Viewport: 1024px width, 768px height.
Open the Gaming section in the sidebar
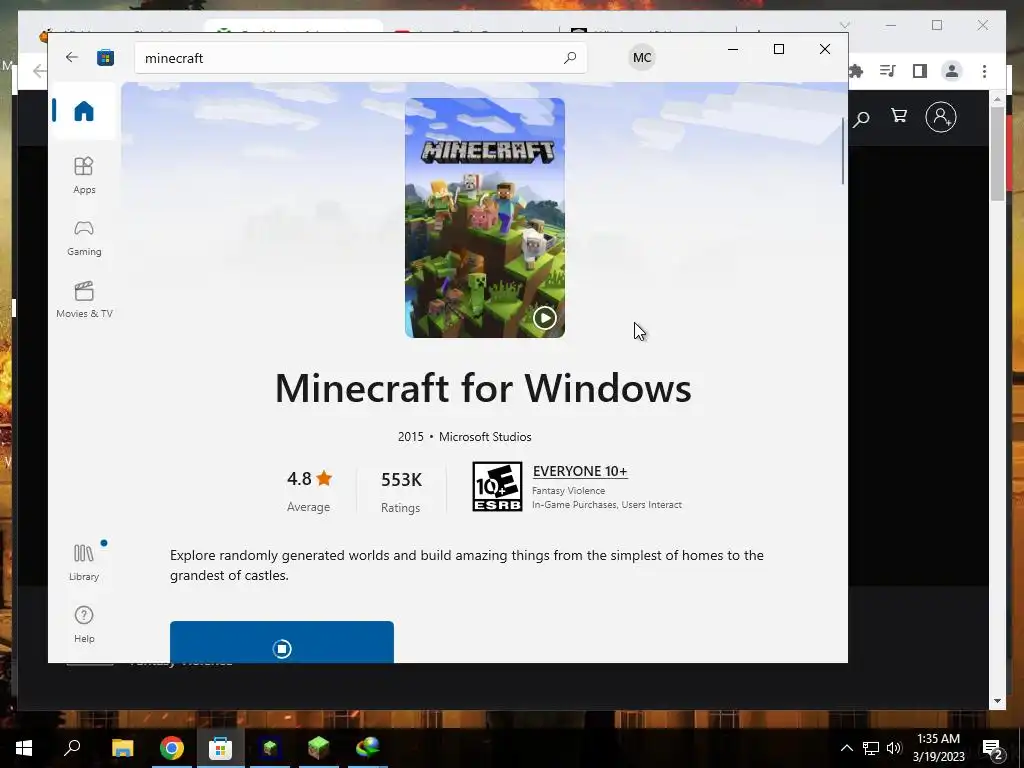[x=84, y=238]
